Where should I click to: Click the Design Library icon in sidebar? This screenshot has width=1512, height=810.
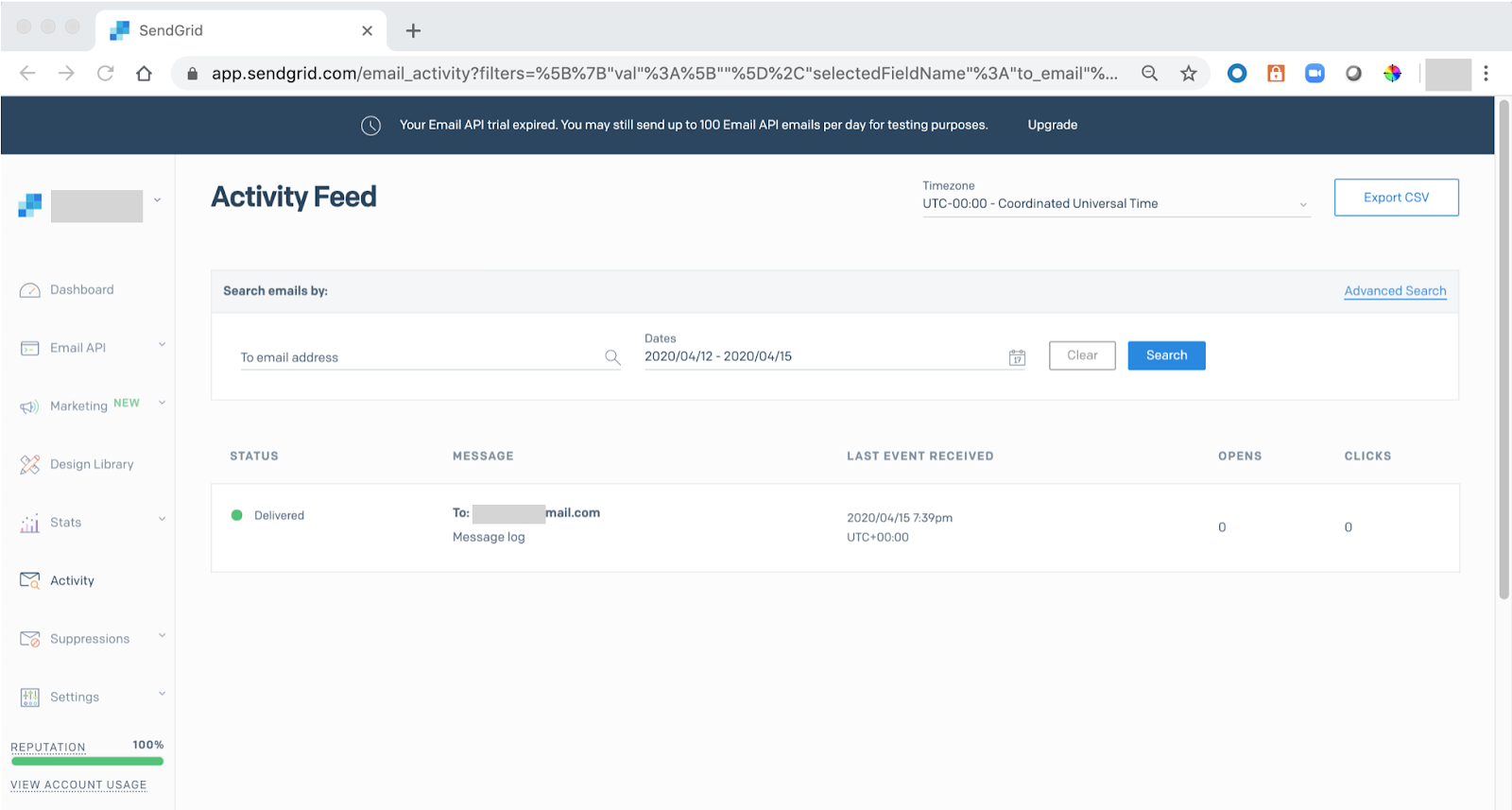(30, 464)
